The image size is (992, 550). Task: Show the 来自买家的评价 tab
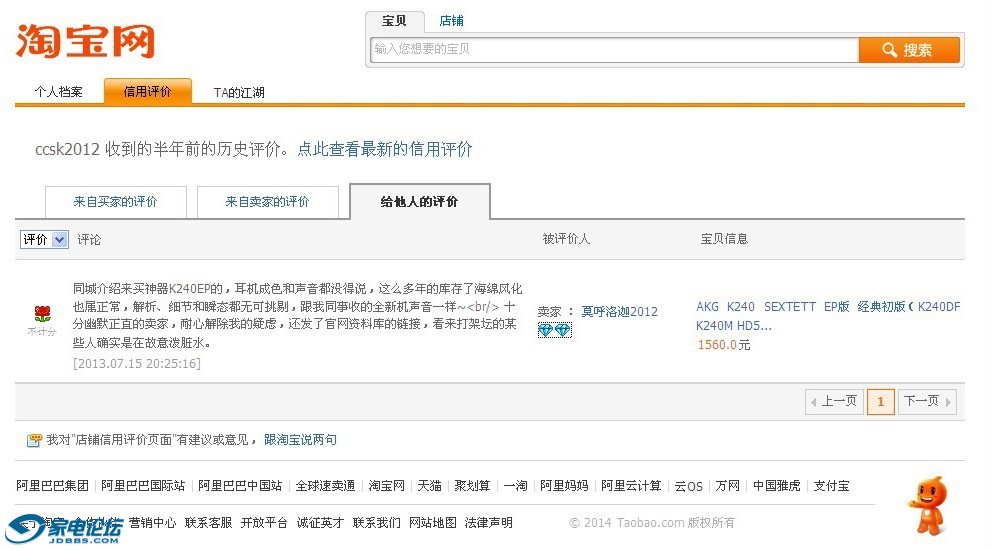[115, 202]
